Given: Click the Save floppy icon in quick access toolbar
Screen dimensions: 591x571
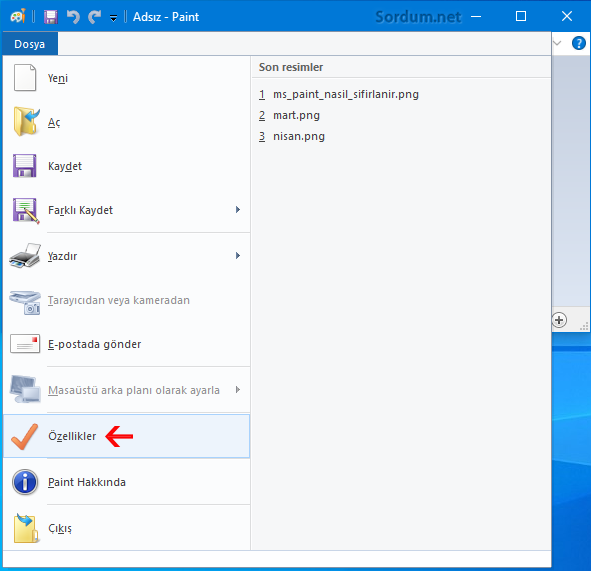Looking at the screenshot, I should [x=51, y=17].
